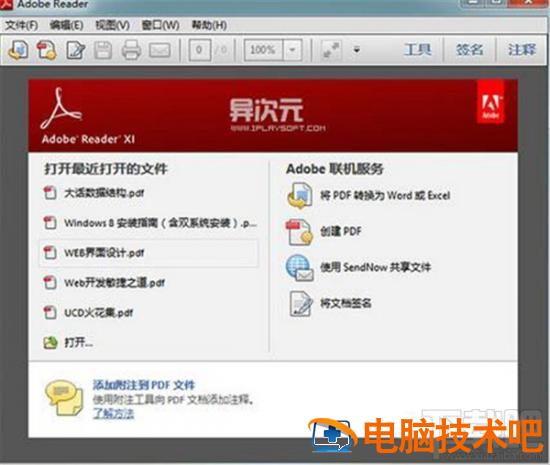Click the page number input field
Image resolution: width=550 pixels, height=465 pixels.
tap(200, 50)
